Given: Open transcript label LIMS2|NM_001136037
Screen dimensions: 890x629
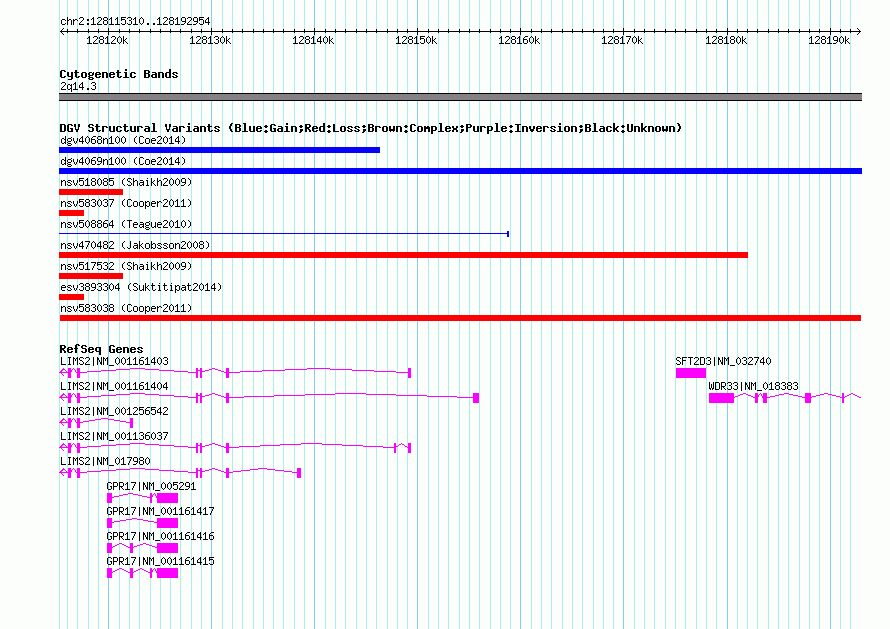Looking at the screenshot, I should tap(114, 436).
